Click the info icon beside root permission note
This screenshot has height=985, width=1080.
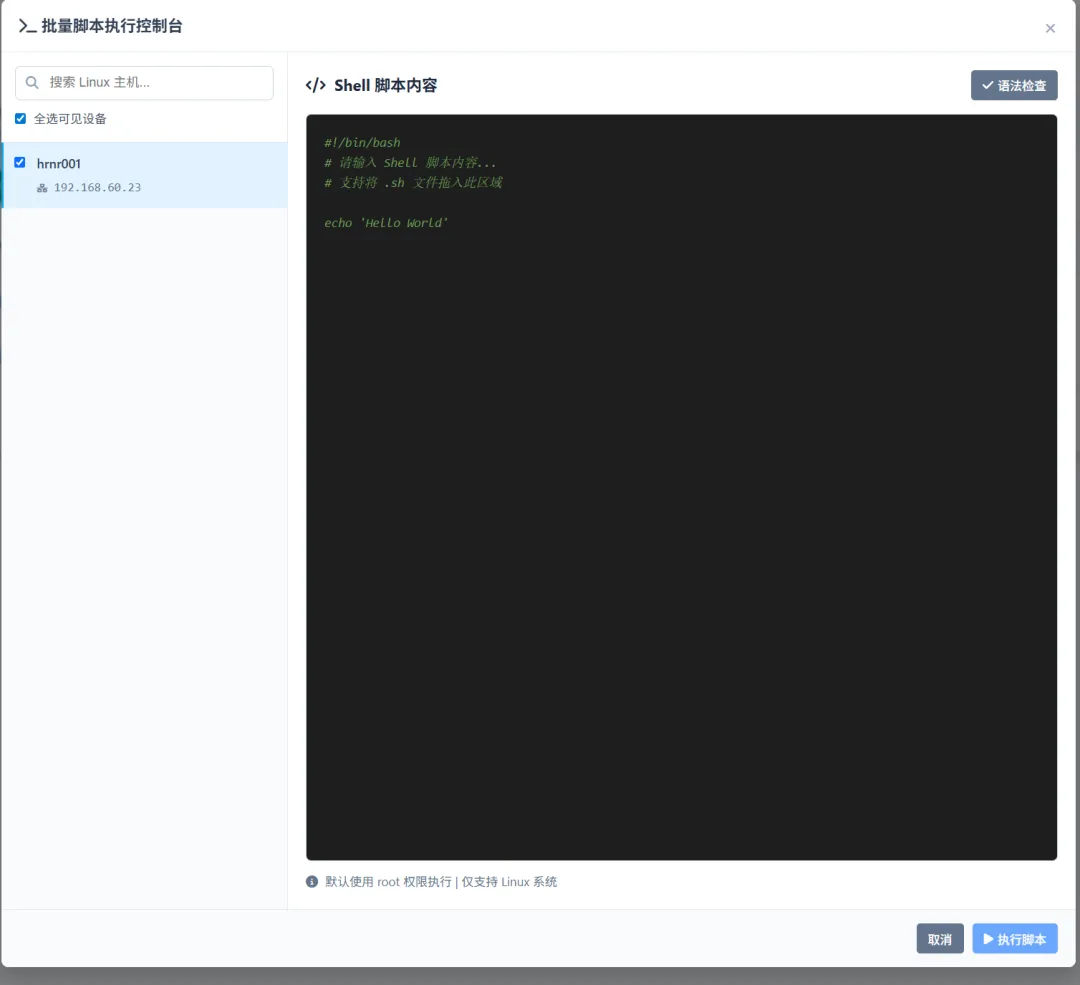tap(312, 882)
